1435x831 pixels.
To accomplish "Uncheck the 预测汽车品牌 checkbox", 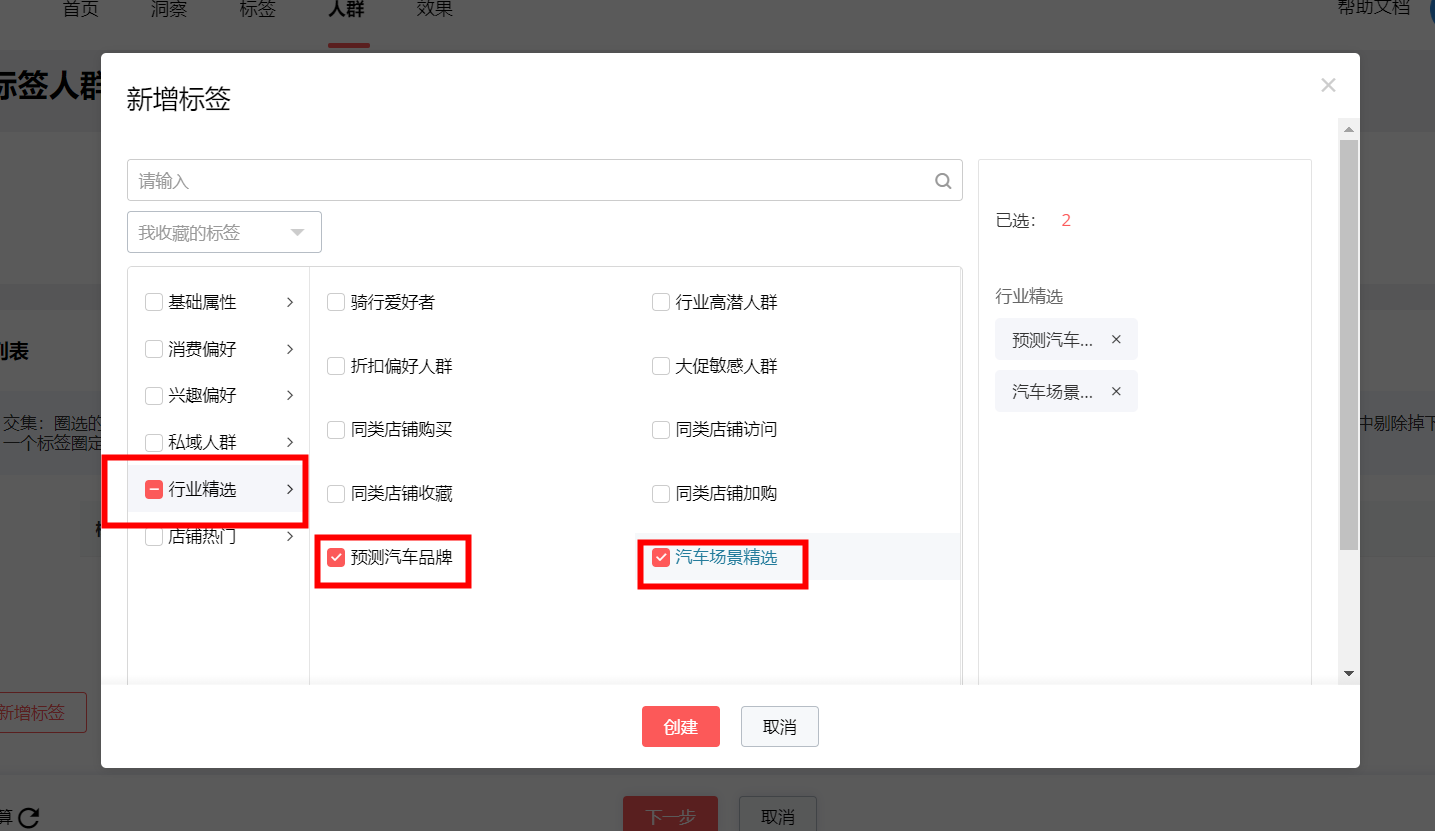I will click(336, 557).
